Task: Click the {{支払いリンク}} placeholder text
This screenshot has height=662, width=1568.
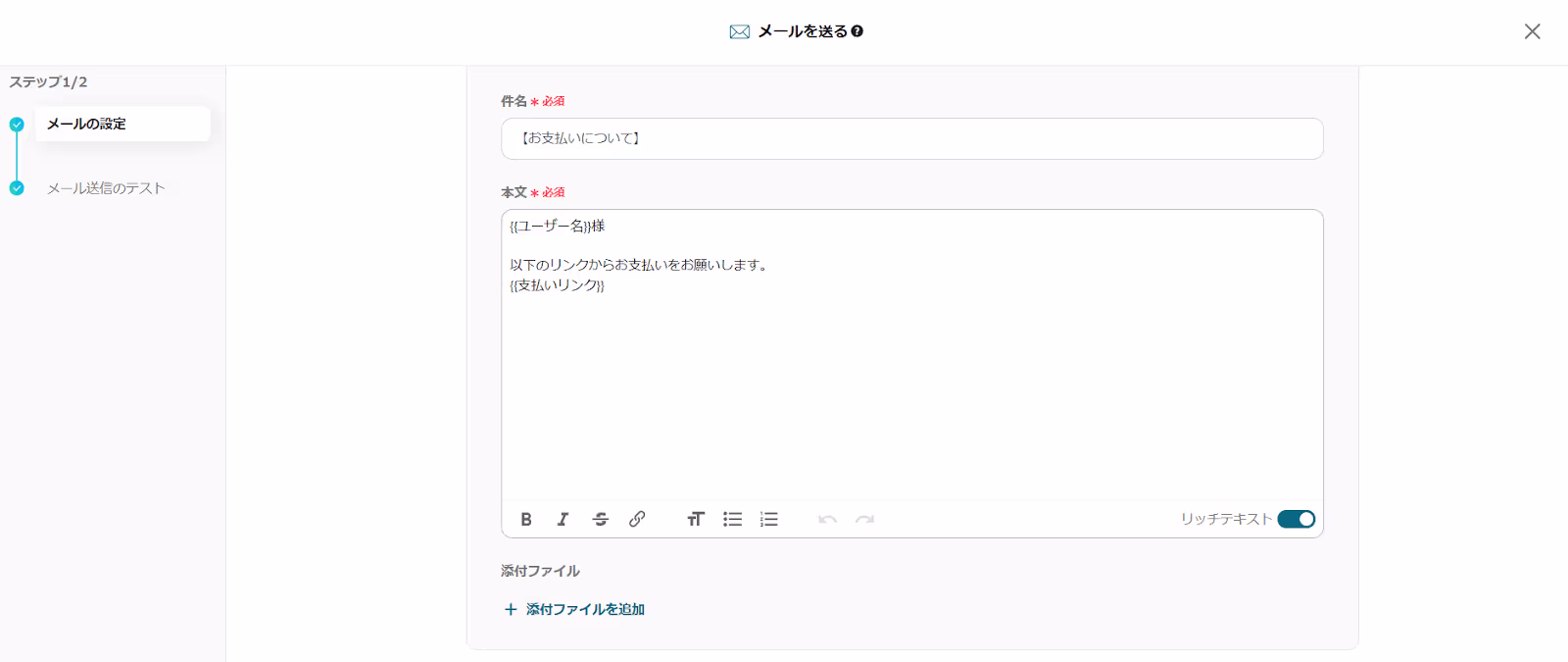Action: (x=558, y=285)
